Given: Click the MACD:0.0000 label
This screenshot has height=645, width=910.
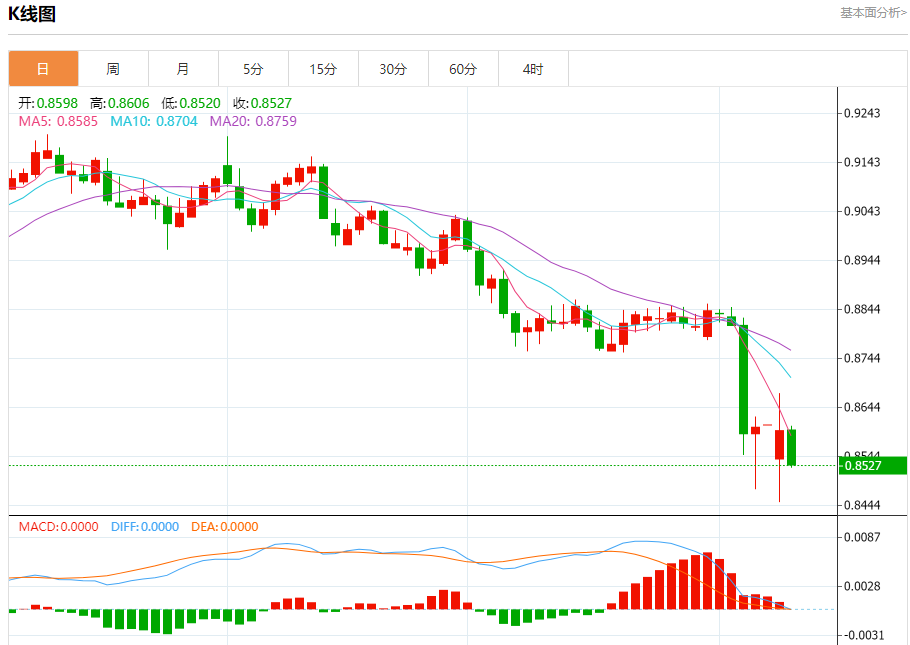Looking at the screenshot, I should click(x=59, y=527).
